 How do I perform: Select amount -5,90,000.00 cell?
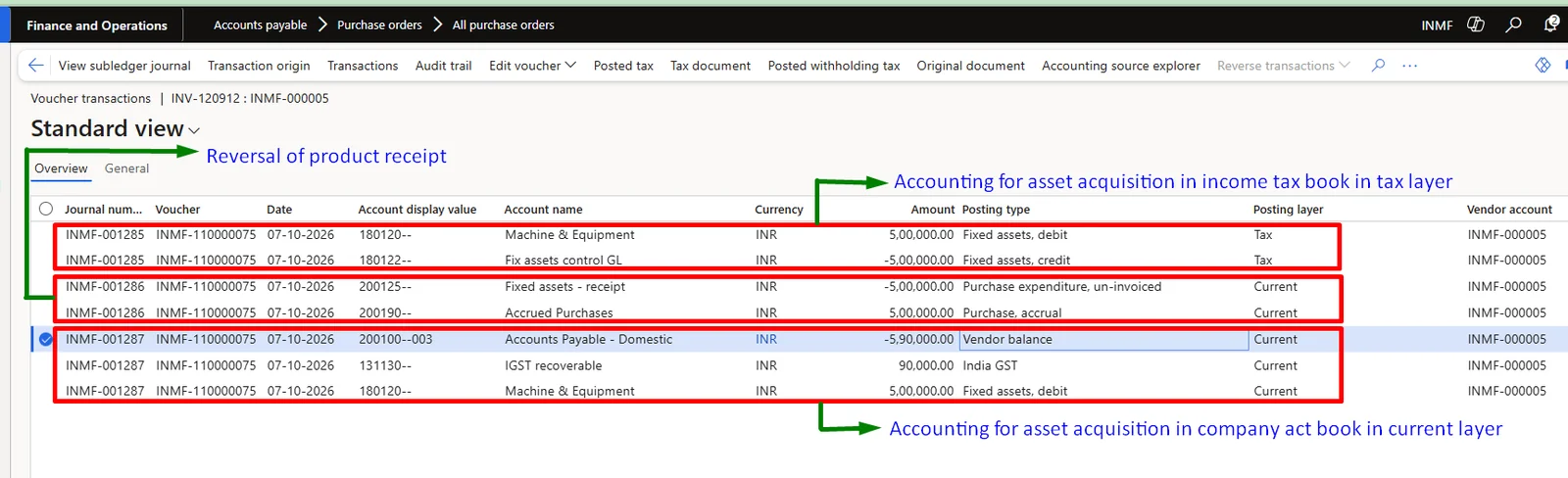tap(918, 339)
